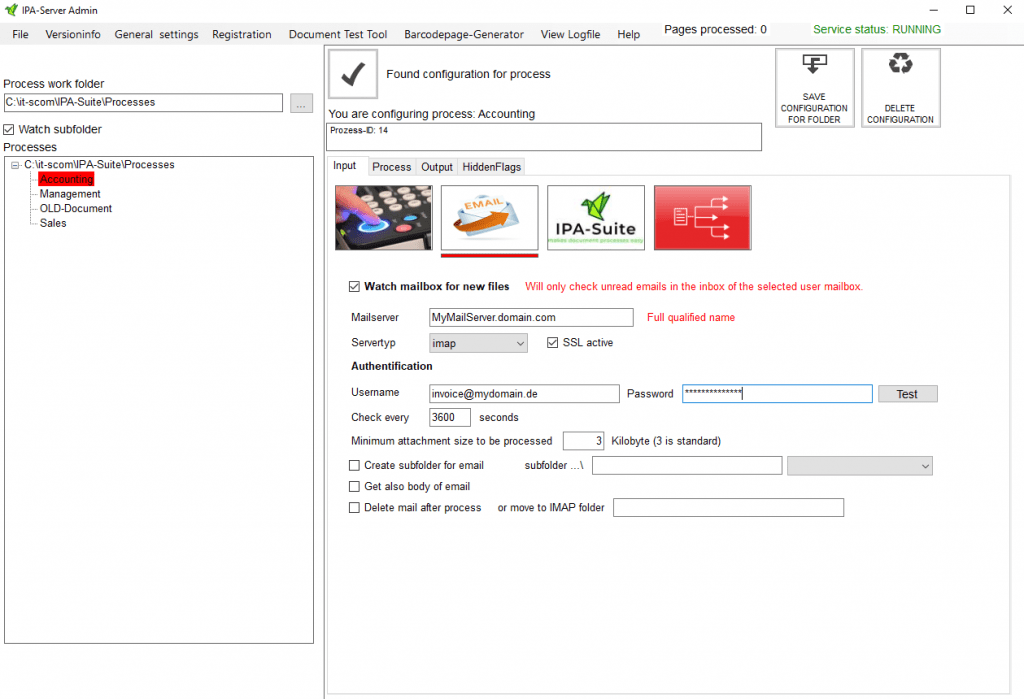1024x699 pixels.
Task: Pick the IPA-Suite input source icon
Action: pyautogui.click(x=595, y=217)
